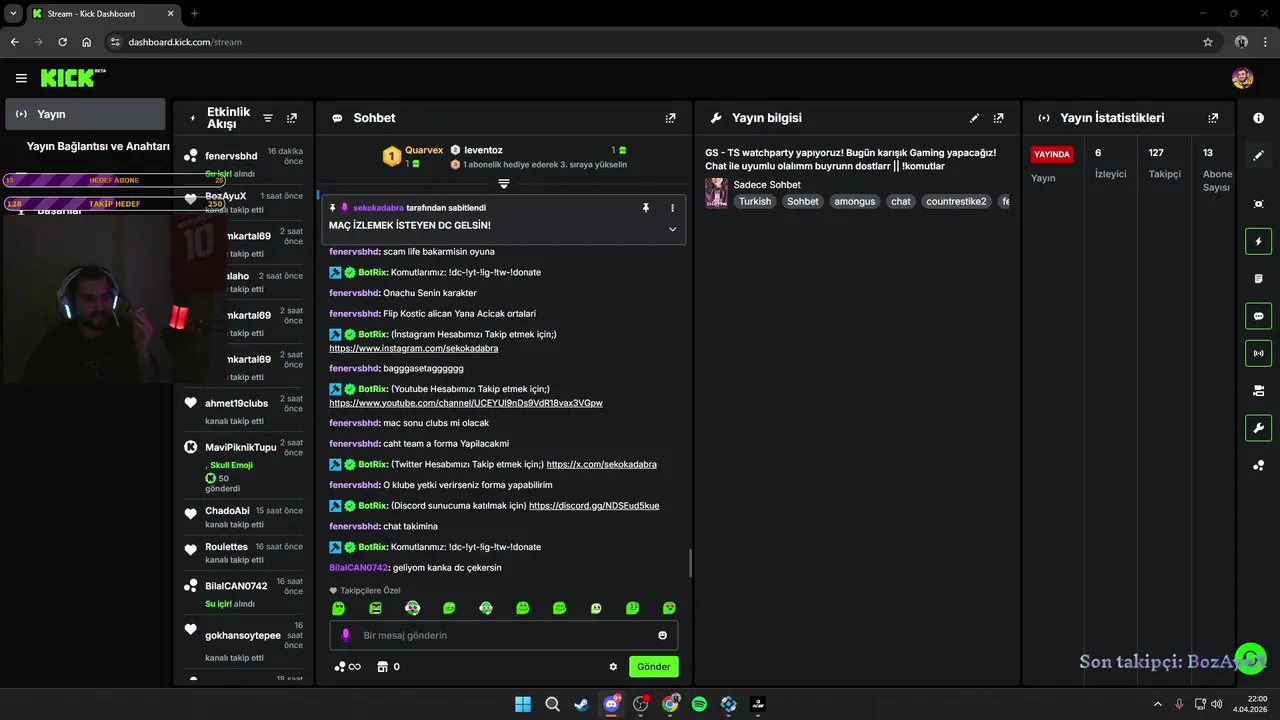The image size is (1280, 720).
Task: Select Yayın in the left sidebar
Action: pyautogui.click(x=85, y=114)
